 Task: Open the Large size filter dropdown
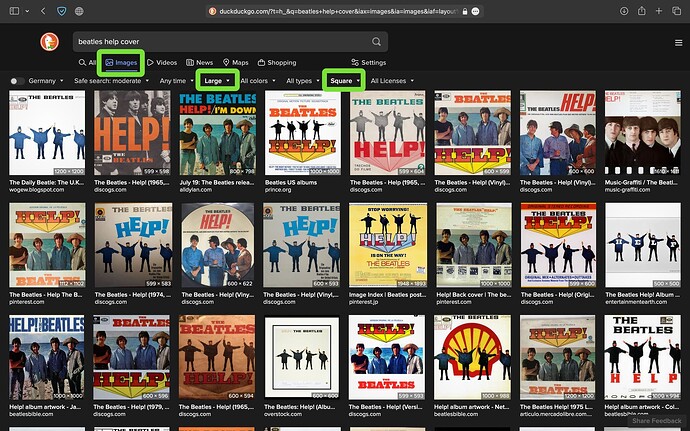click(217, 81)
